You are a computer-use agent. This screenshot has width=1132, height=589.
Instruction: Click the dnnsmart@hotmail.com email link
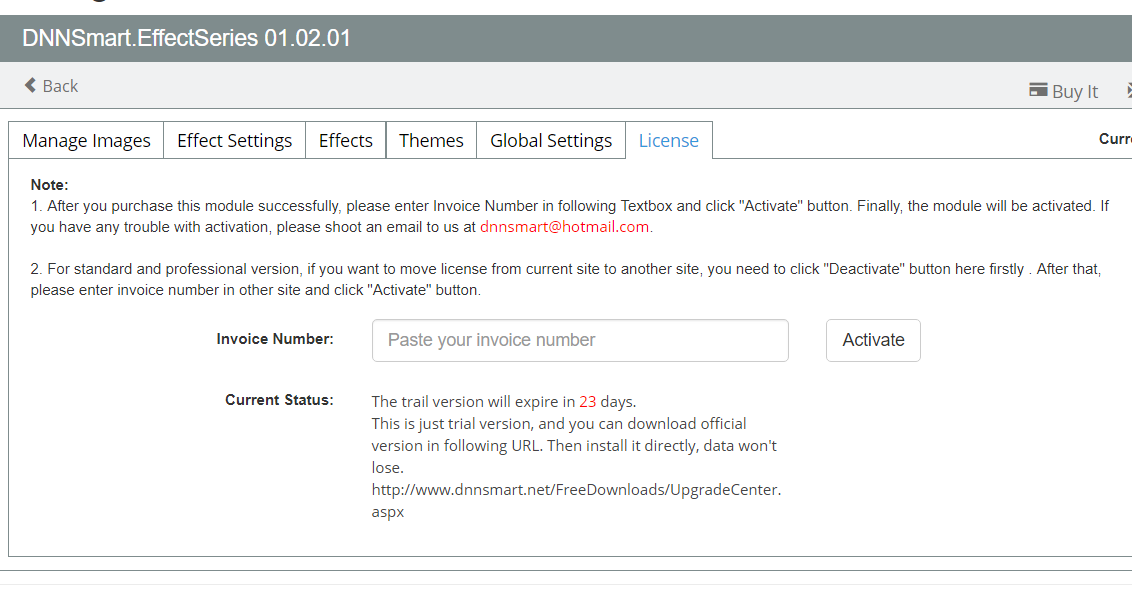point(565,227)
